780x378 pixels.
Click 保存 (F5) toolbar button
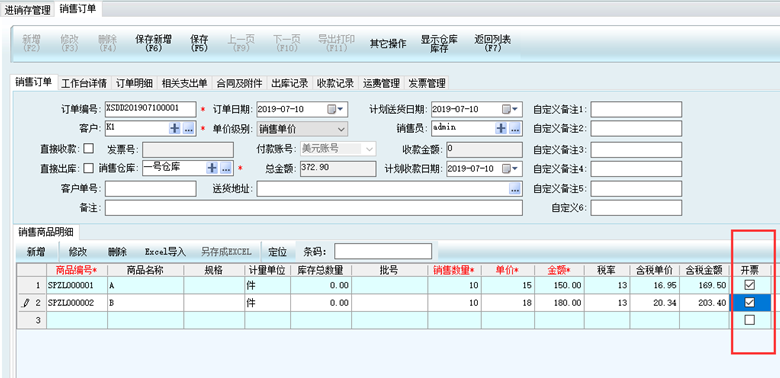[199, 43]
